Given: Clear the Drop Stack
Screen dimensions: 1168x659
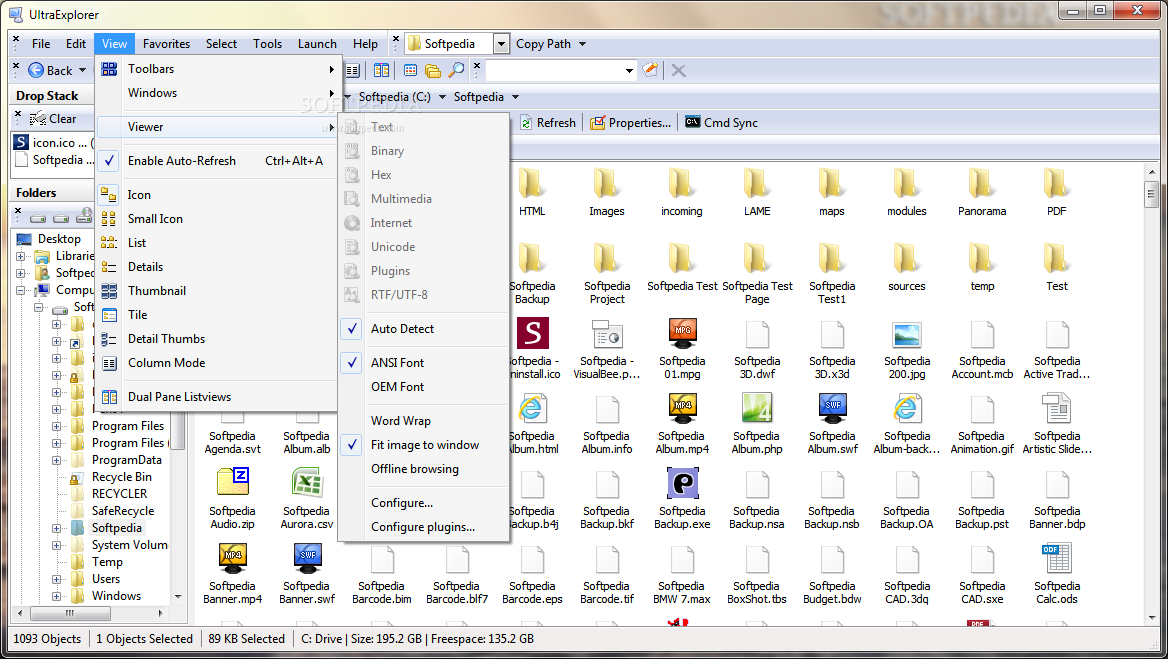Looking at the screenshot, I should [x=53, y=118].
